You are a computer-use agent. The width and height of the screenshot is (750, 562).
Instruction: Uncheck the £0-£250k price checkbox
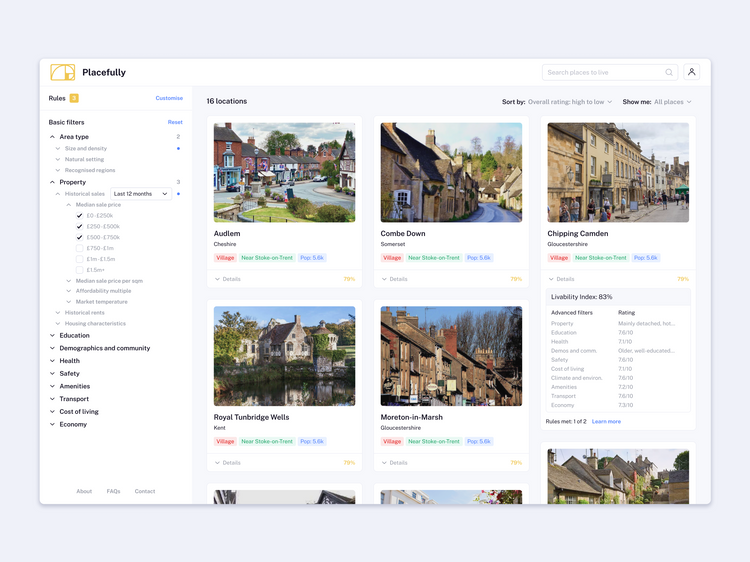[80, 215]
